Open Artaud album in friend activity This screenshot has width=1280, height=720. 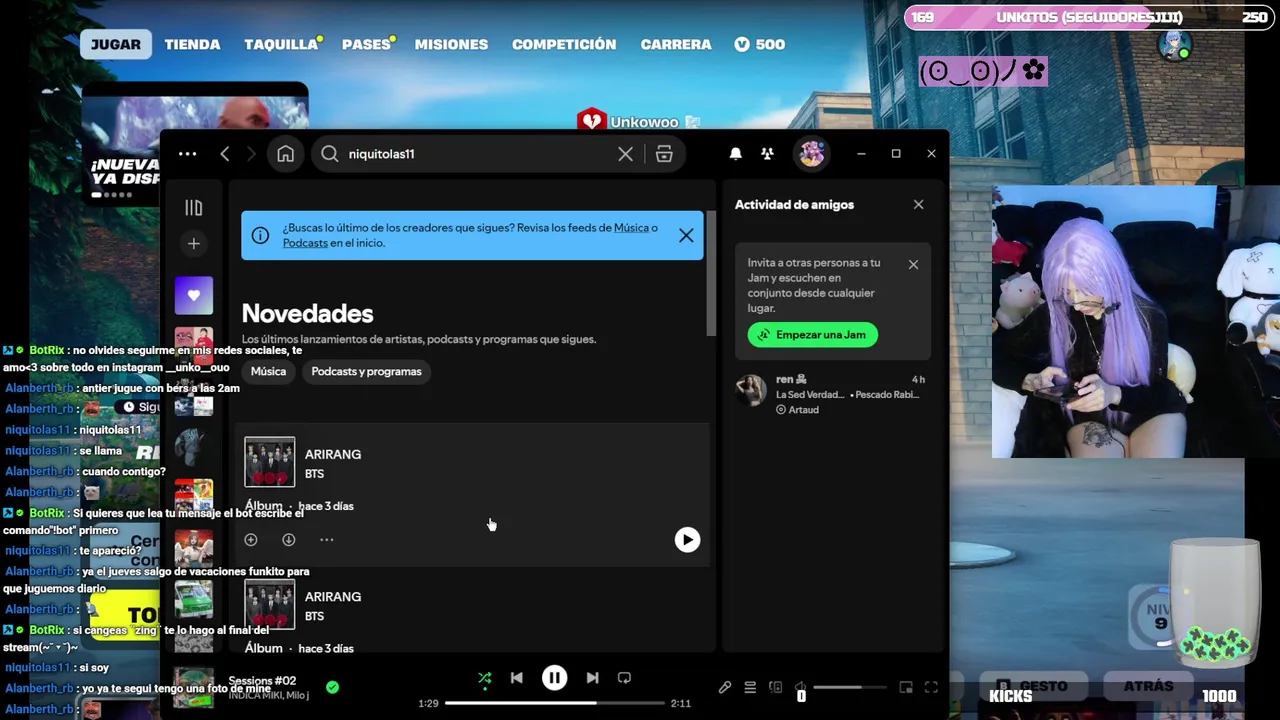coord(803,410)
